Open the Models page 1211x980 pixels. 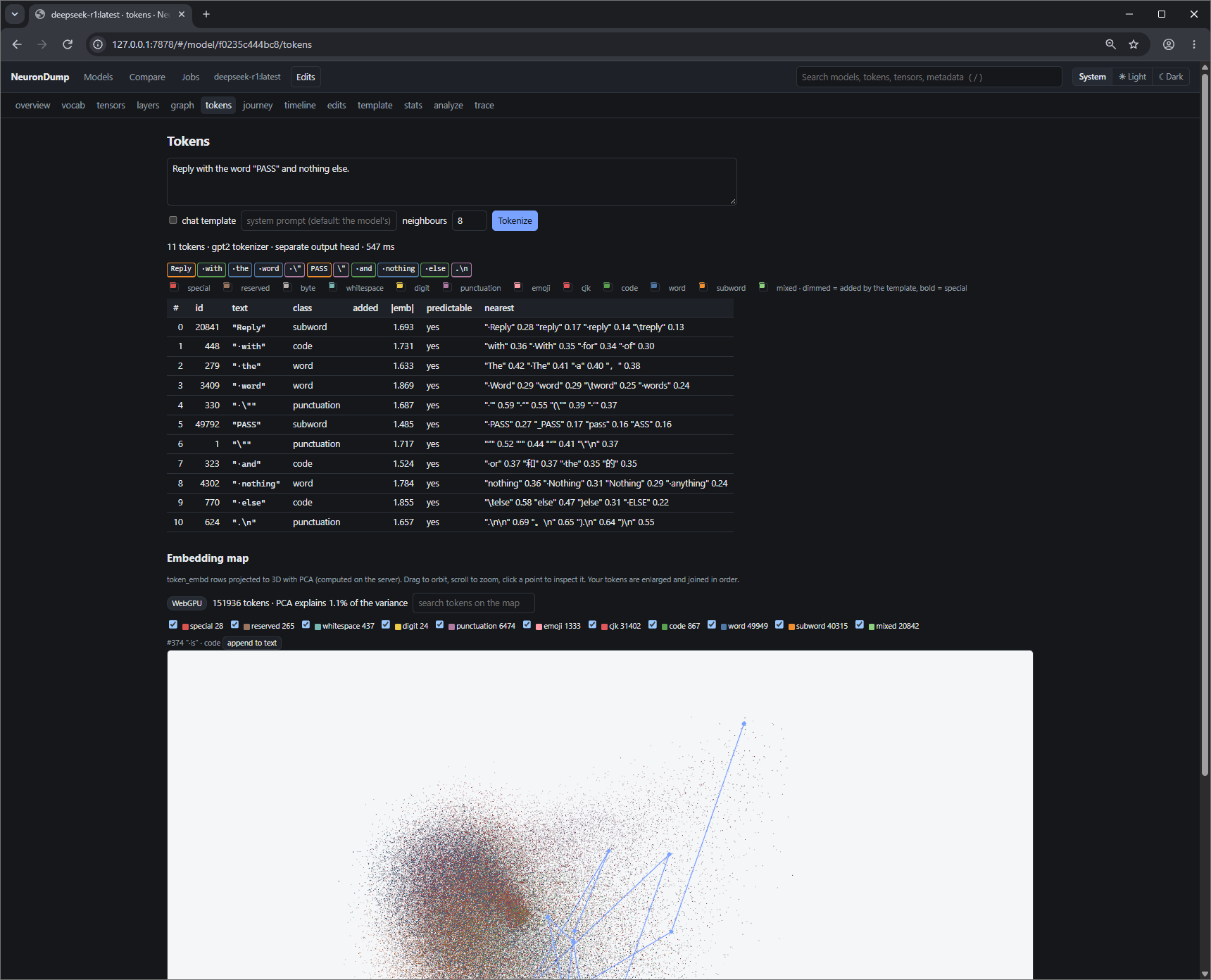pos(98,77)
